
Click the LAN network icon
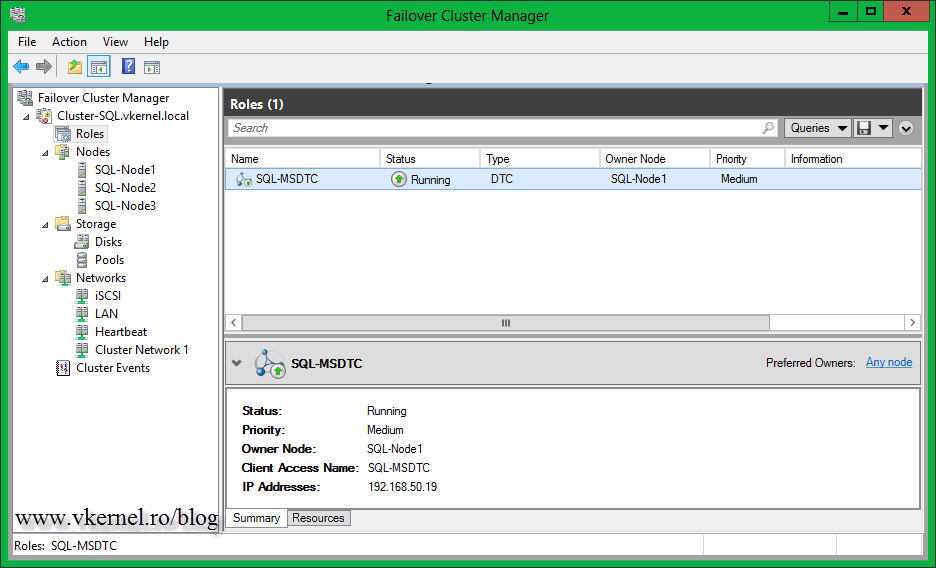(82, 313)
